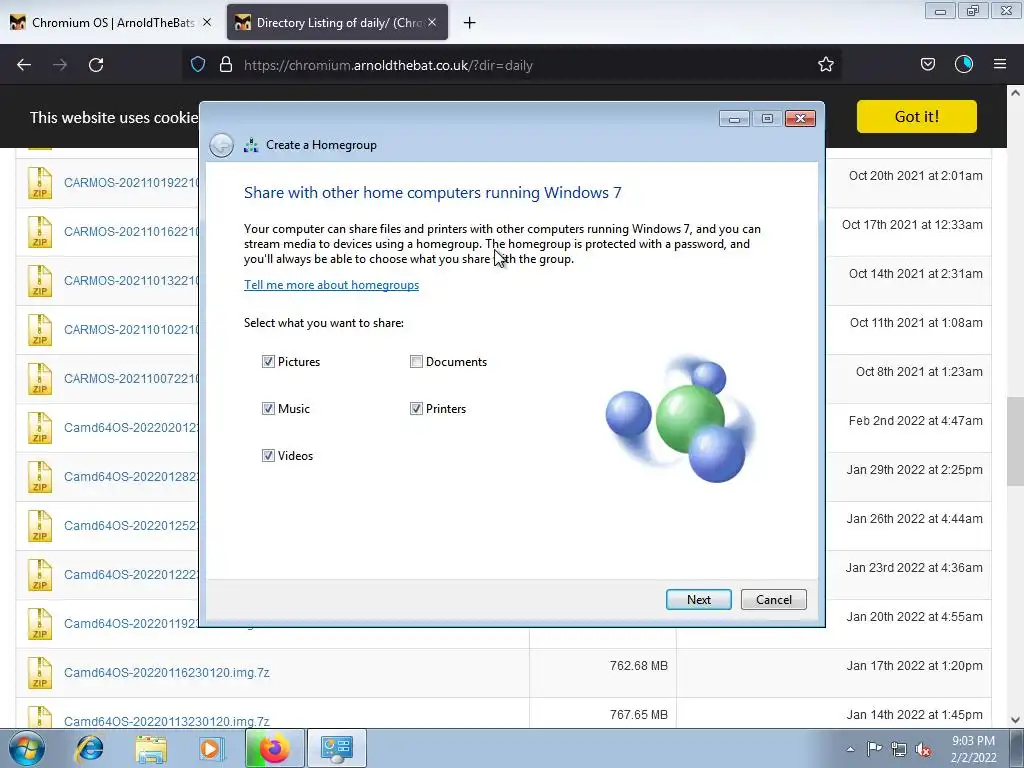
Task: Click Firefox forward navigation arrow
Action: 60,65
